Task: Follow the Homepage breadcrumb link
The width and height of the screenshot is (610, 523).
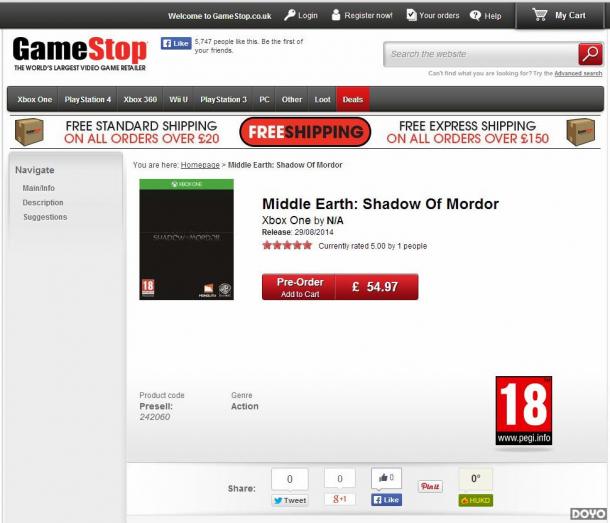Action: (200, 165)
